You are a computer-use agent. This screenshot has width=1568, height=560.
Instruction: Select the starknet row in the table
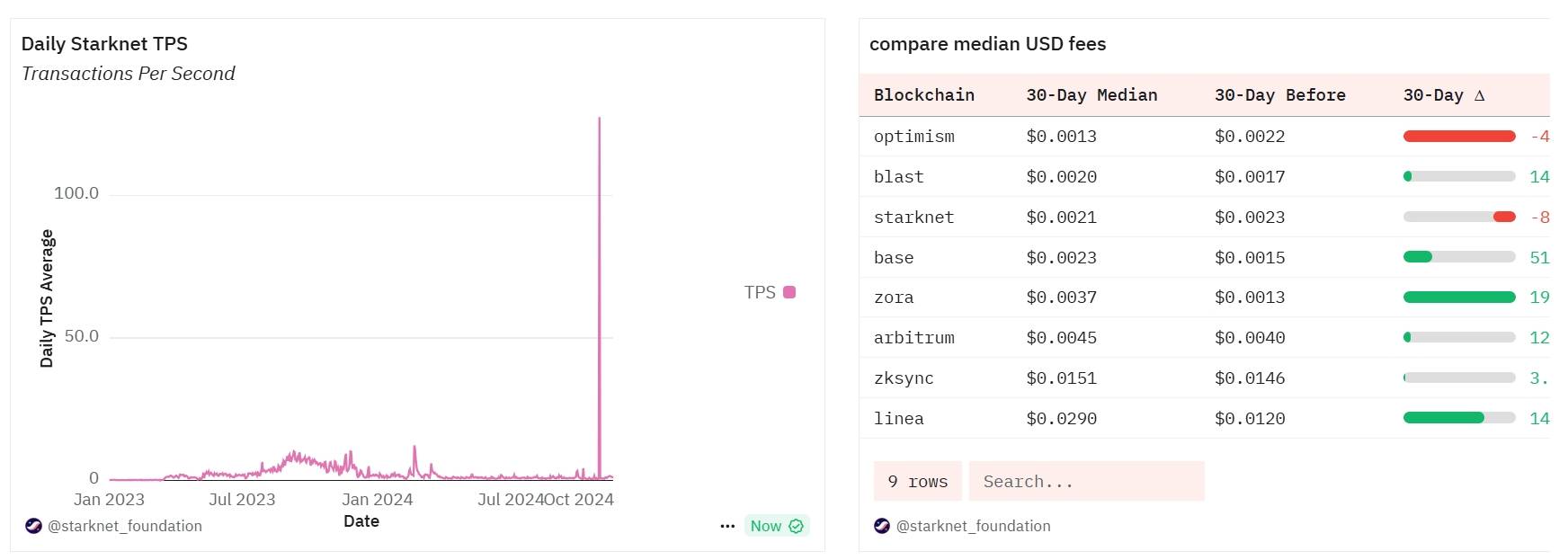(x=1205, y=217)
